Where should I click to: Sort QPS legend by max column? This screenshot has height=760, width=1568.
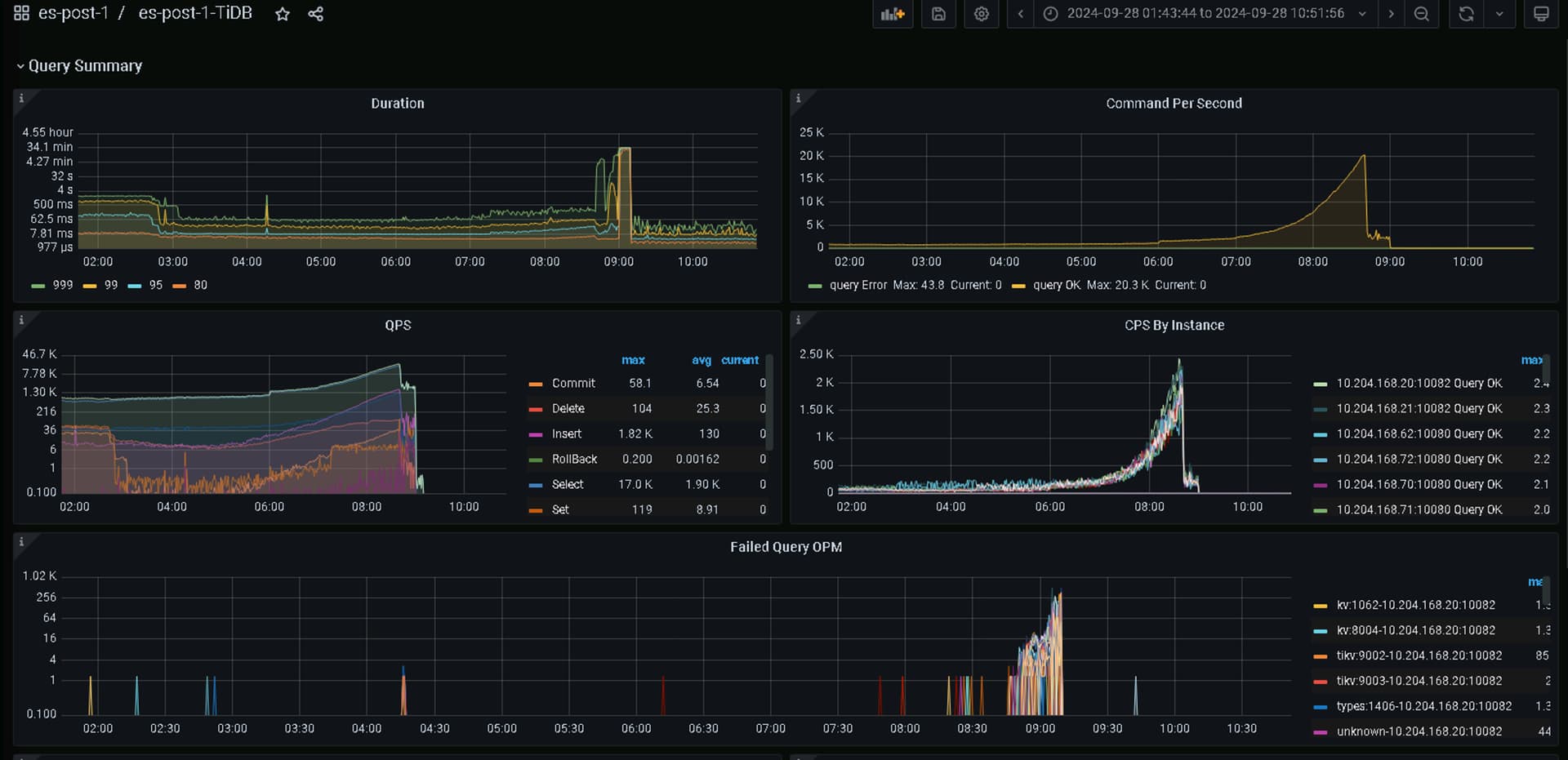tap(633, 360)
